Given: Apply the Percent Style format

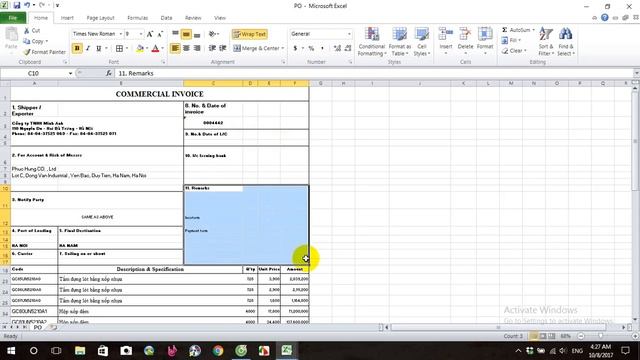Looking at the screenshot, I should [311, 48].
